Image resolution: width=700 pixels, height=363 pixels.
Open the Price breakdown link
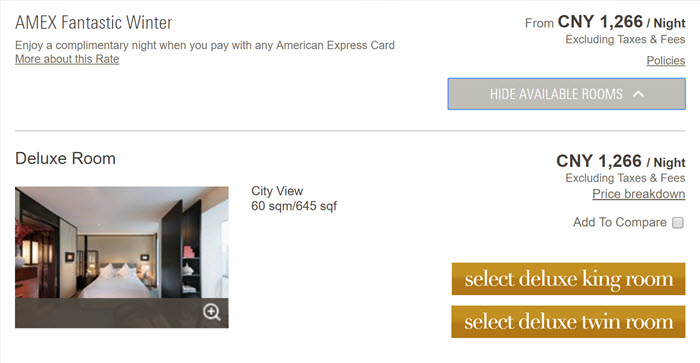click(638, 194)
